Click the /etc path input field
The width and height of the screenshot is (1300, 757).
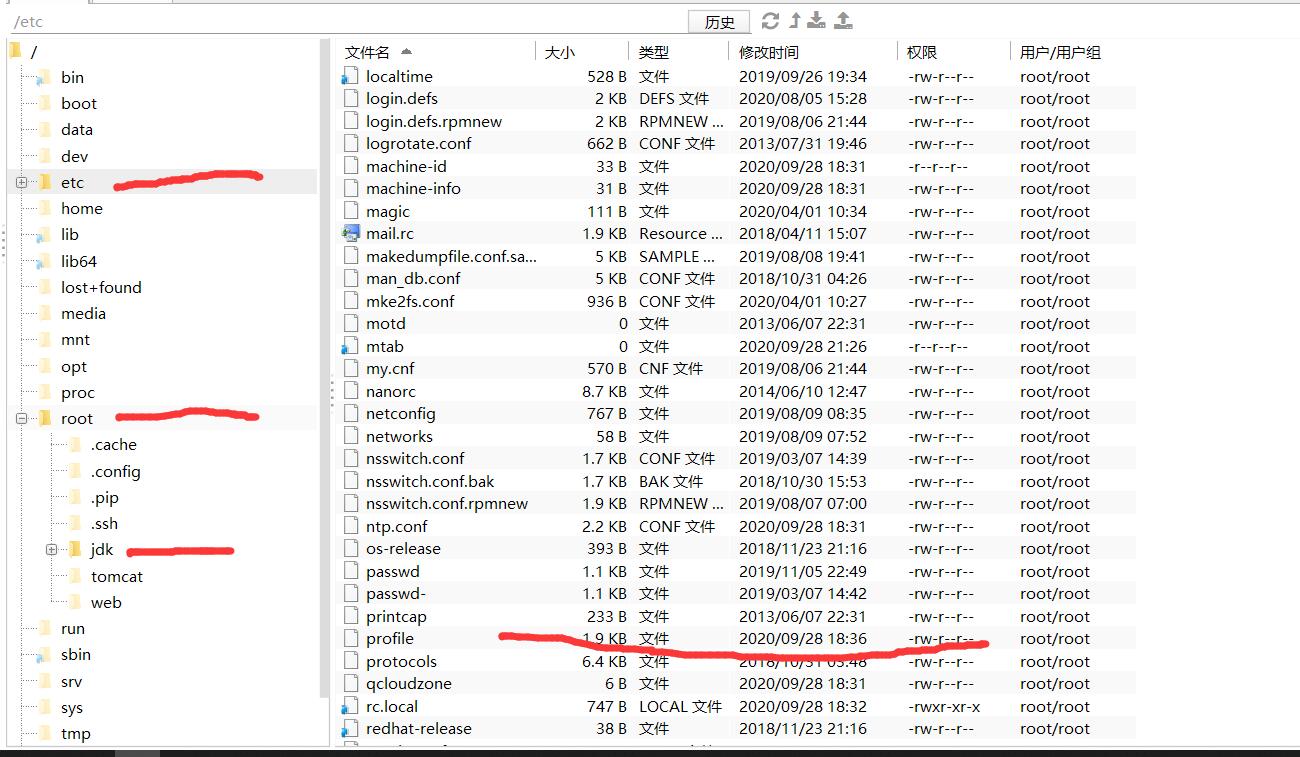click(345, 21)
